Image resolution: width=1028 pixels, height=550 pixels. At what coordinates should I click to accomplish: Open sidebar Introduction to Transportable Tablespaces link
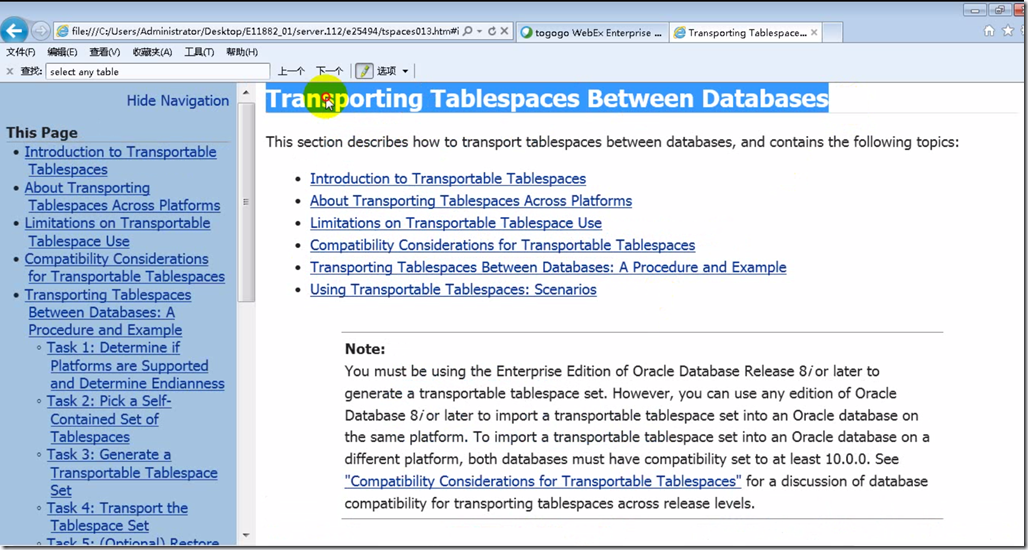click(x=121, y=161)
